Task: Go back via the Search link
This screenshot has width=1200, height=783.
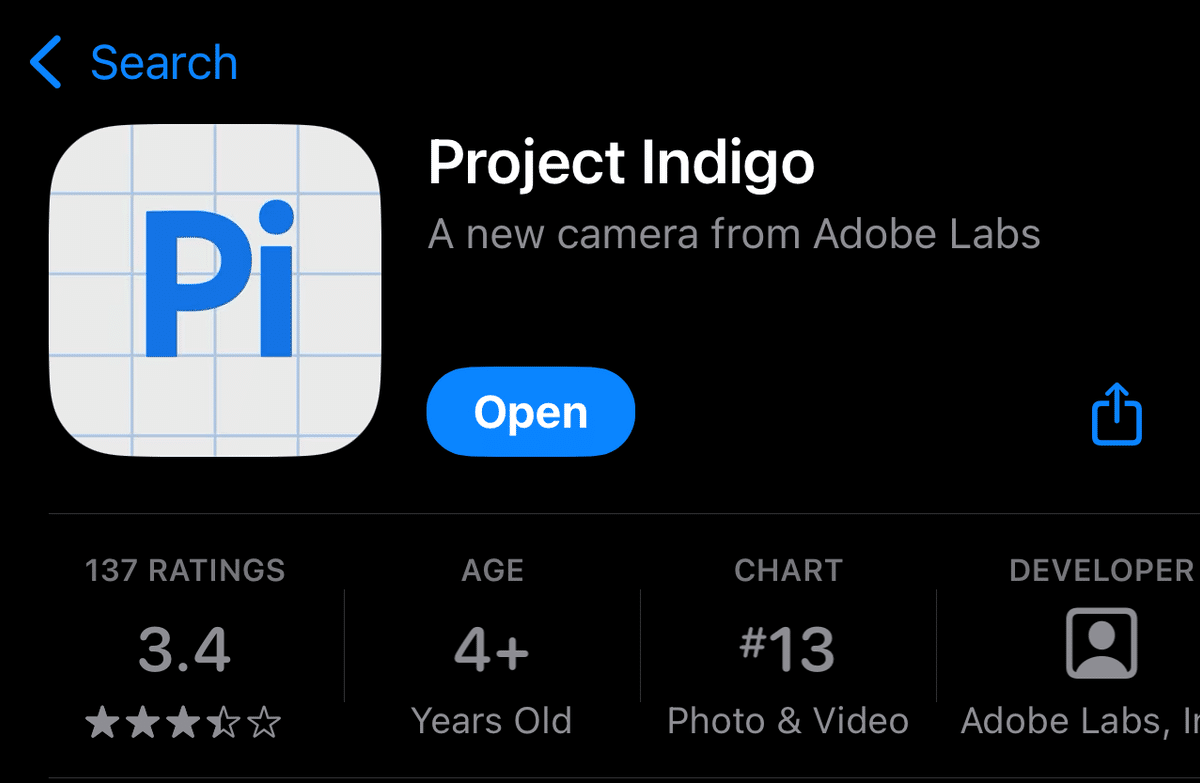Action: pos(163,62)
